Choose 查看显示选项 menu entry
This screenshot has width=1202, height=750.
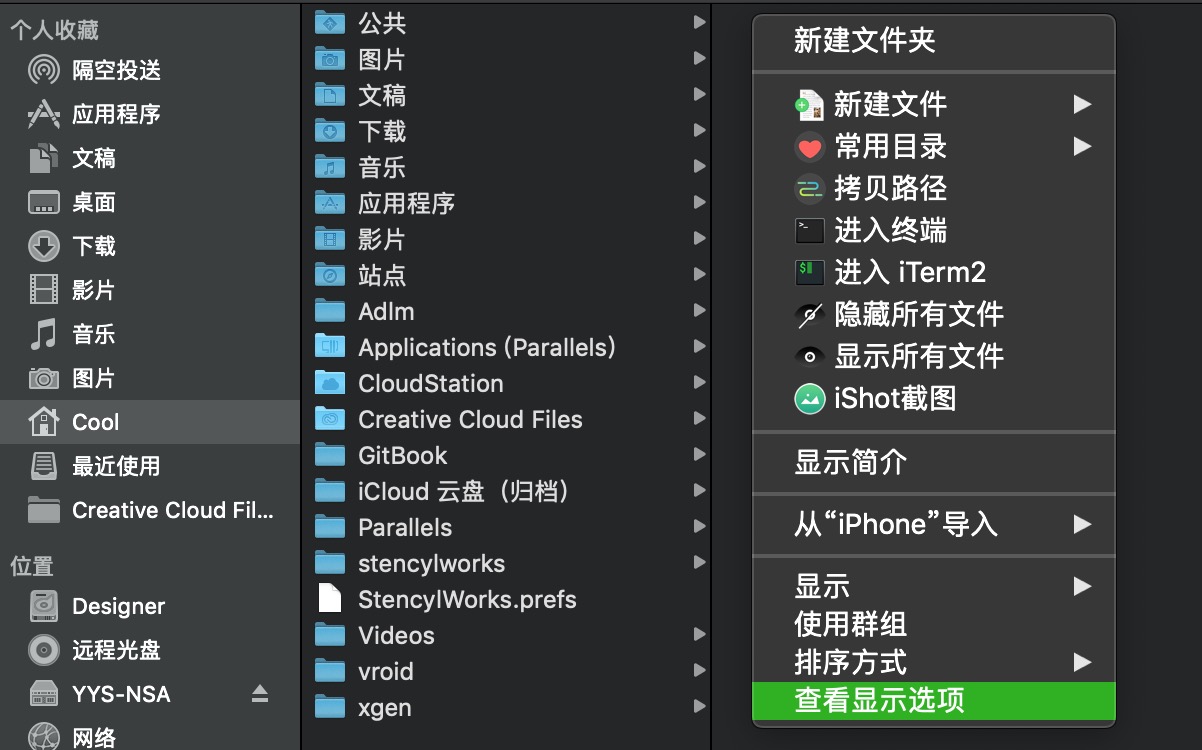pyautogui.click(x=933, y=700)
